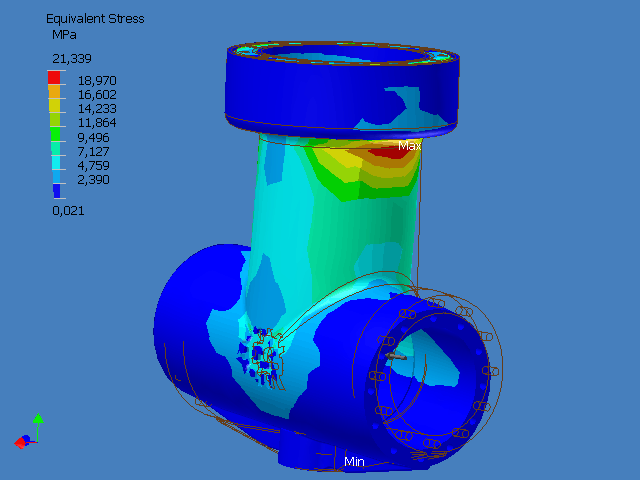This screenshot has width=640, height=480.
Task: Click the legend value 2,390
Action: click(93, 180)
